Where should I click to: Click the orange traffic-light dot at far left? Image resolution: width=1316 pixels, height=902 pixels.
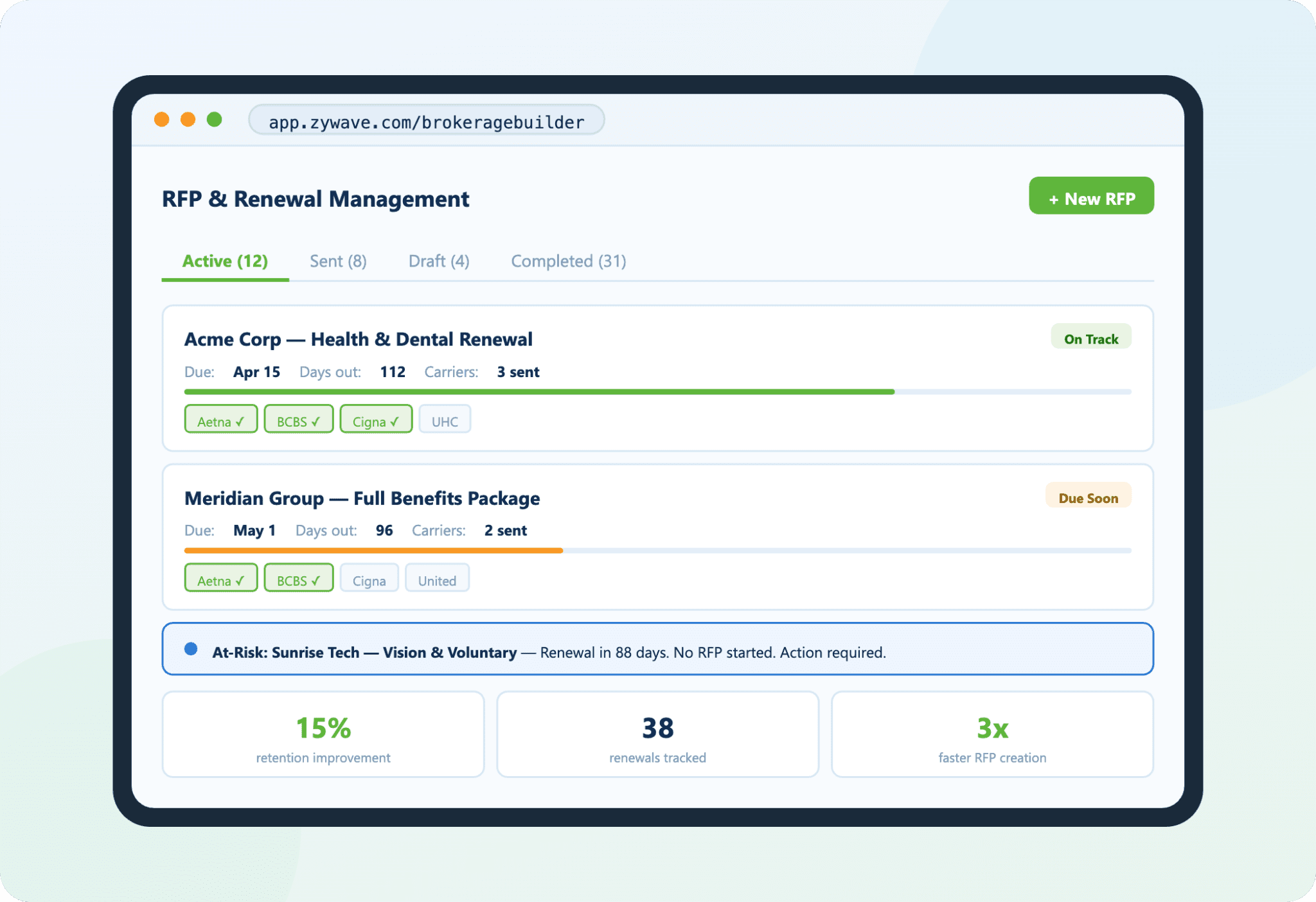tap(162, 119)
